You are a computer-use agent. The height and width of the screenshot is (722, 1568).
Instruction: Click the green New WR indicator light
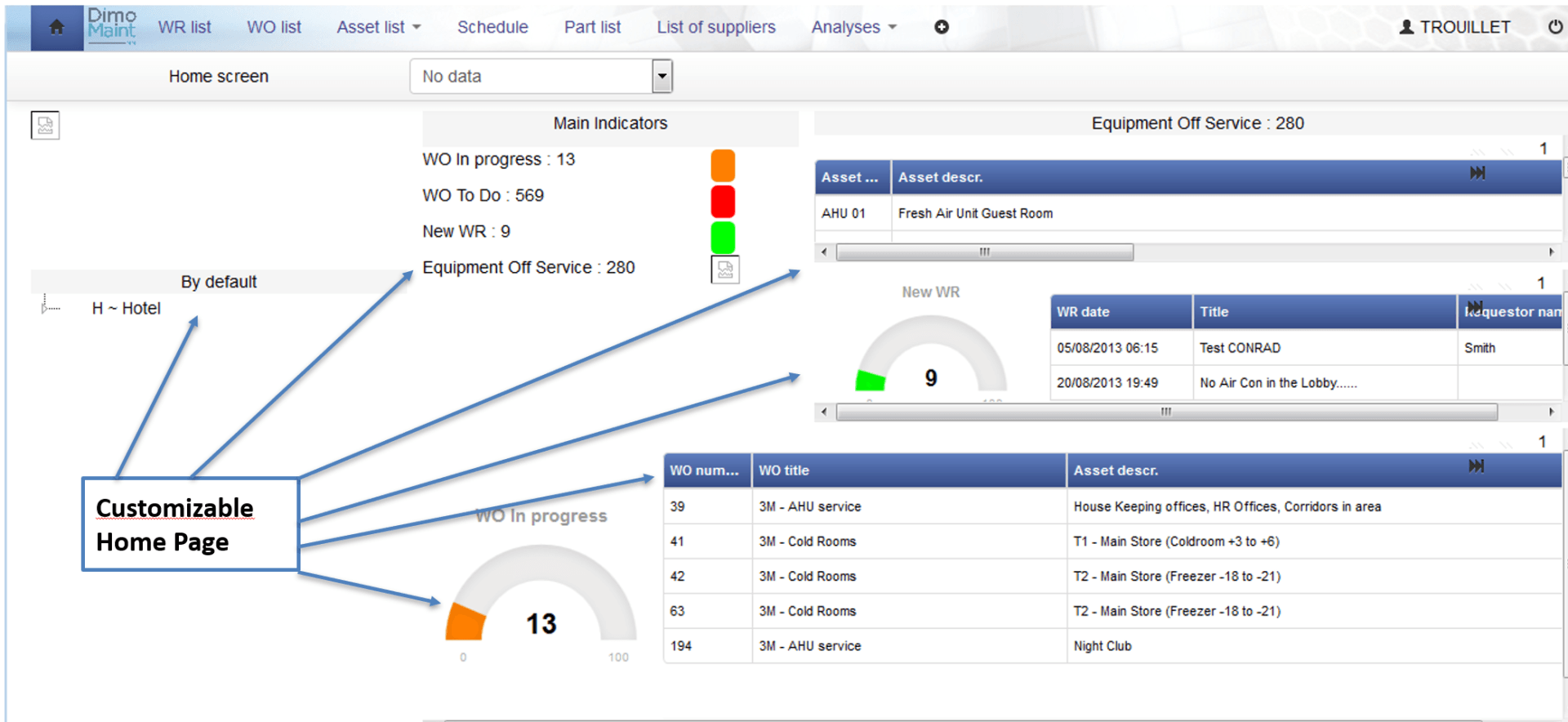[723, 237]
